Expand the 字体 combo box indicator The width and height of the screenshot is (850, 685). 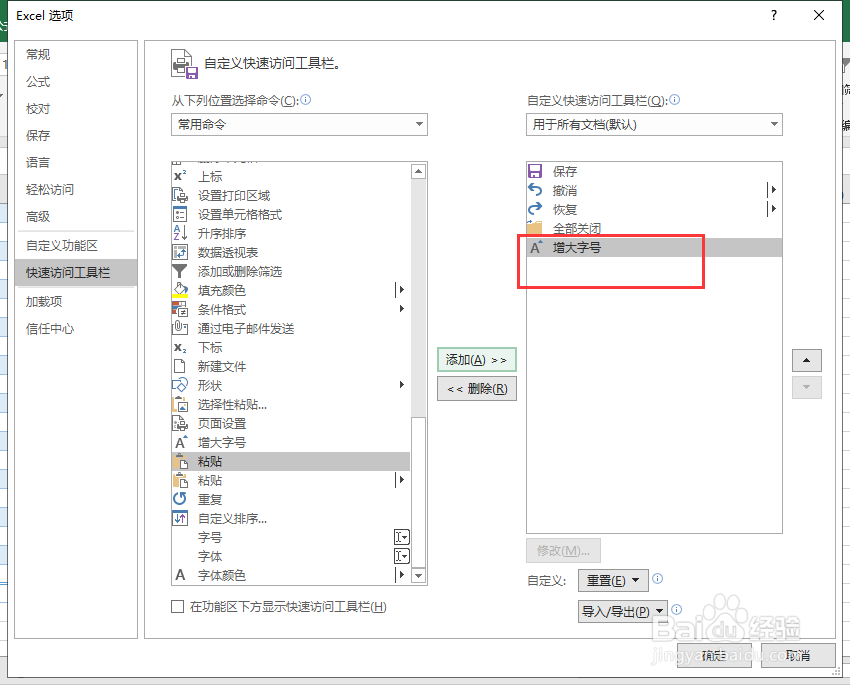click(401, 556)
